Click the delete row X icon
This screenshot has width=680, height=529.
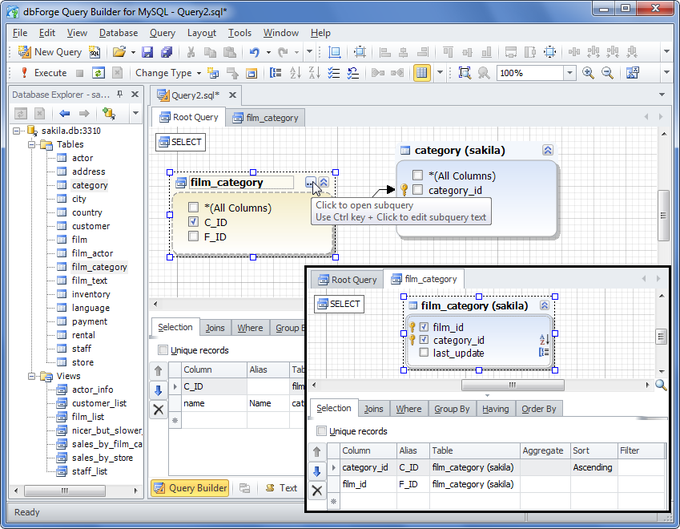pos(158,410)
